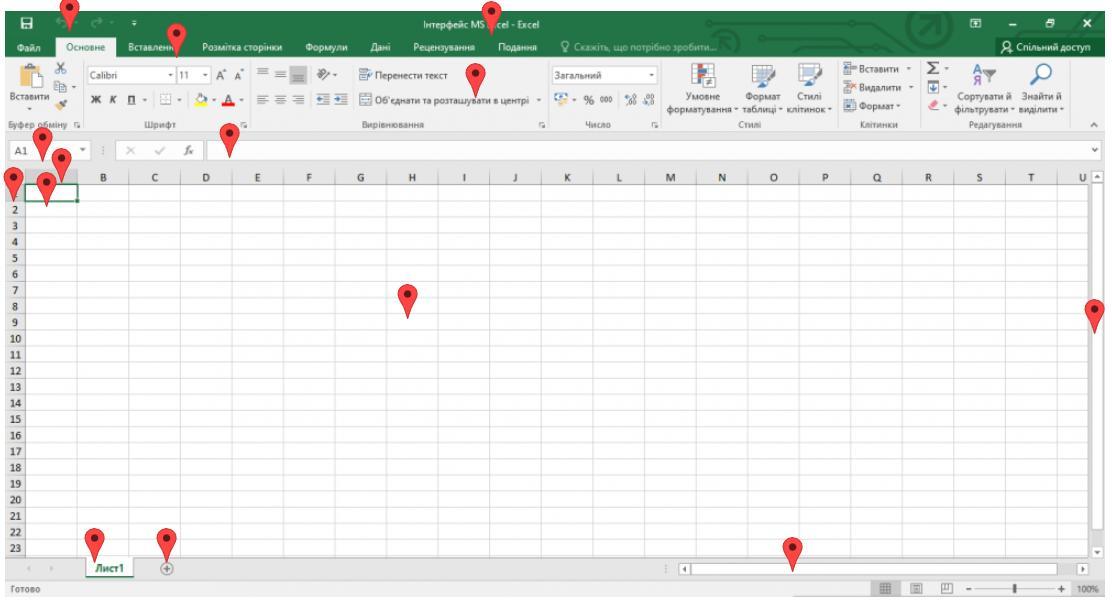Click the Формат cells button
This screenshot has height=601, width=1112.
(x=872, y=106)
